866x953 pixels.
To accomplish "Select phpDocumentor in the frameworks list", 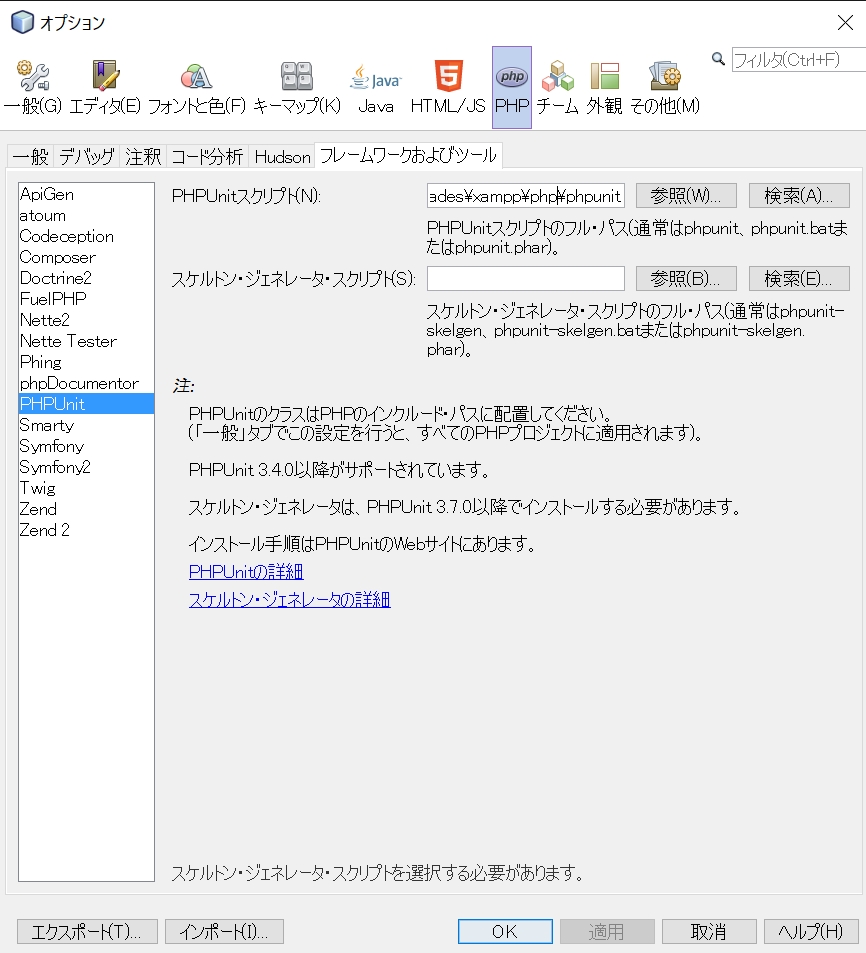I will 86,383.
